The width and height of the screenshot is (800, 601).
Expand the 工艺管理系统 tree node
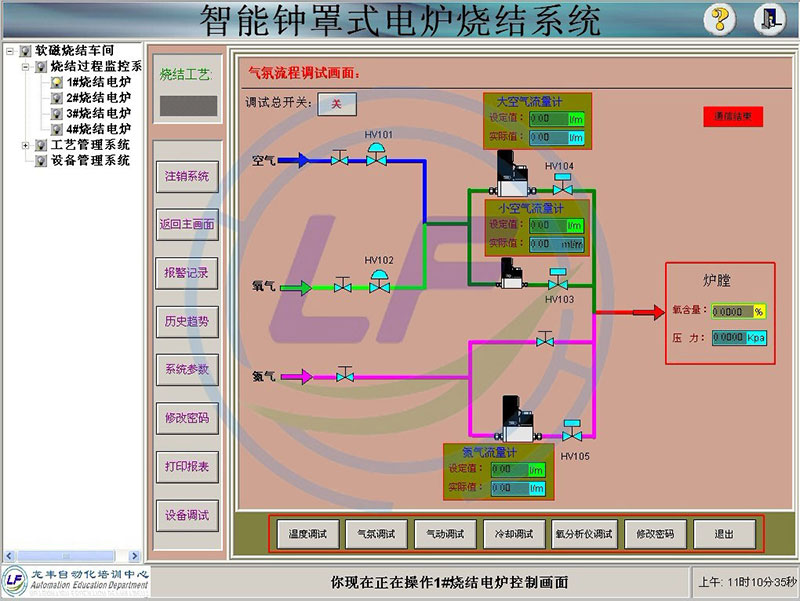coord(25,145)
